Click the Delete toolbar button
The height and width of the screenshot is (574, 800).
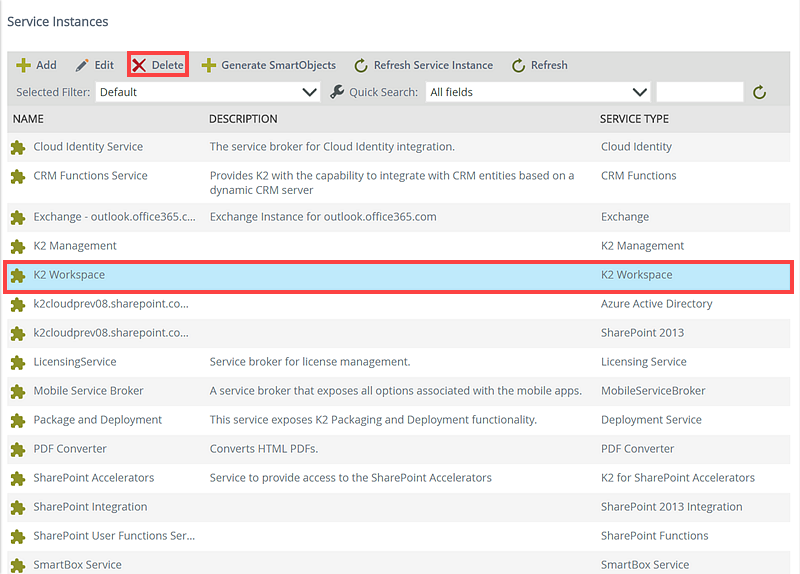point(158,65)
